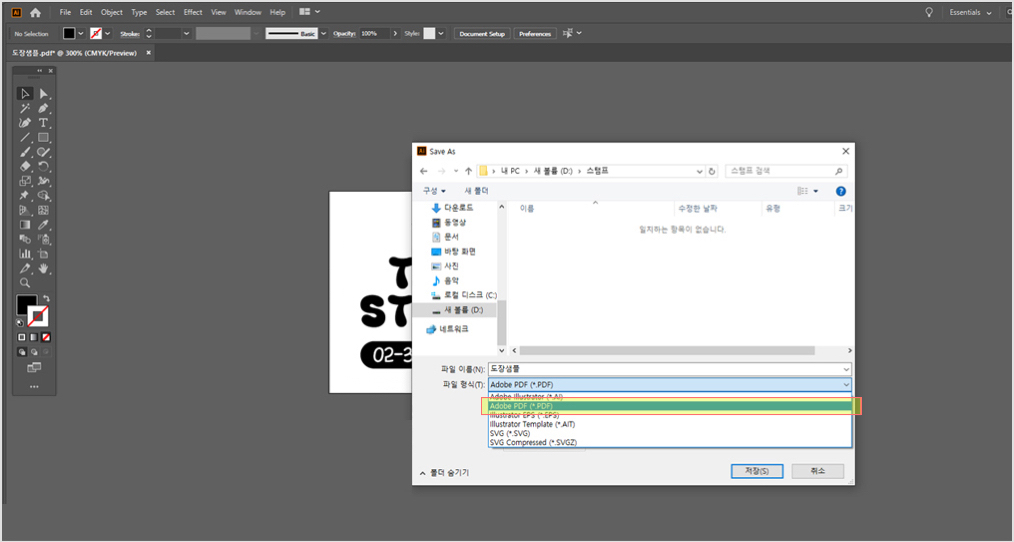1014x542 pixels.
Task: Open the stroke weight dropdown
Action: pyautogui.click(x=187, y=34)
